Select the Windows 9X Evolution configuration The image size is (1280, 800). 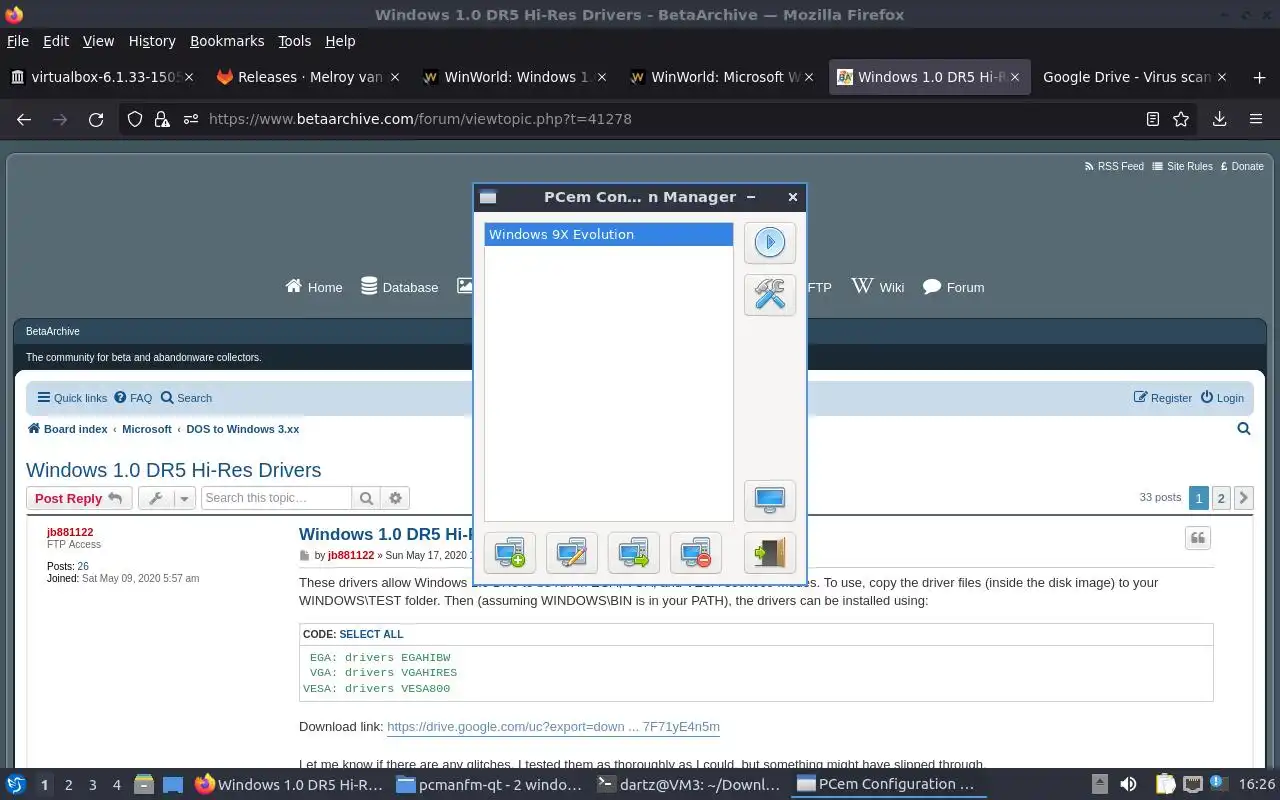608,234
